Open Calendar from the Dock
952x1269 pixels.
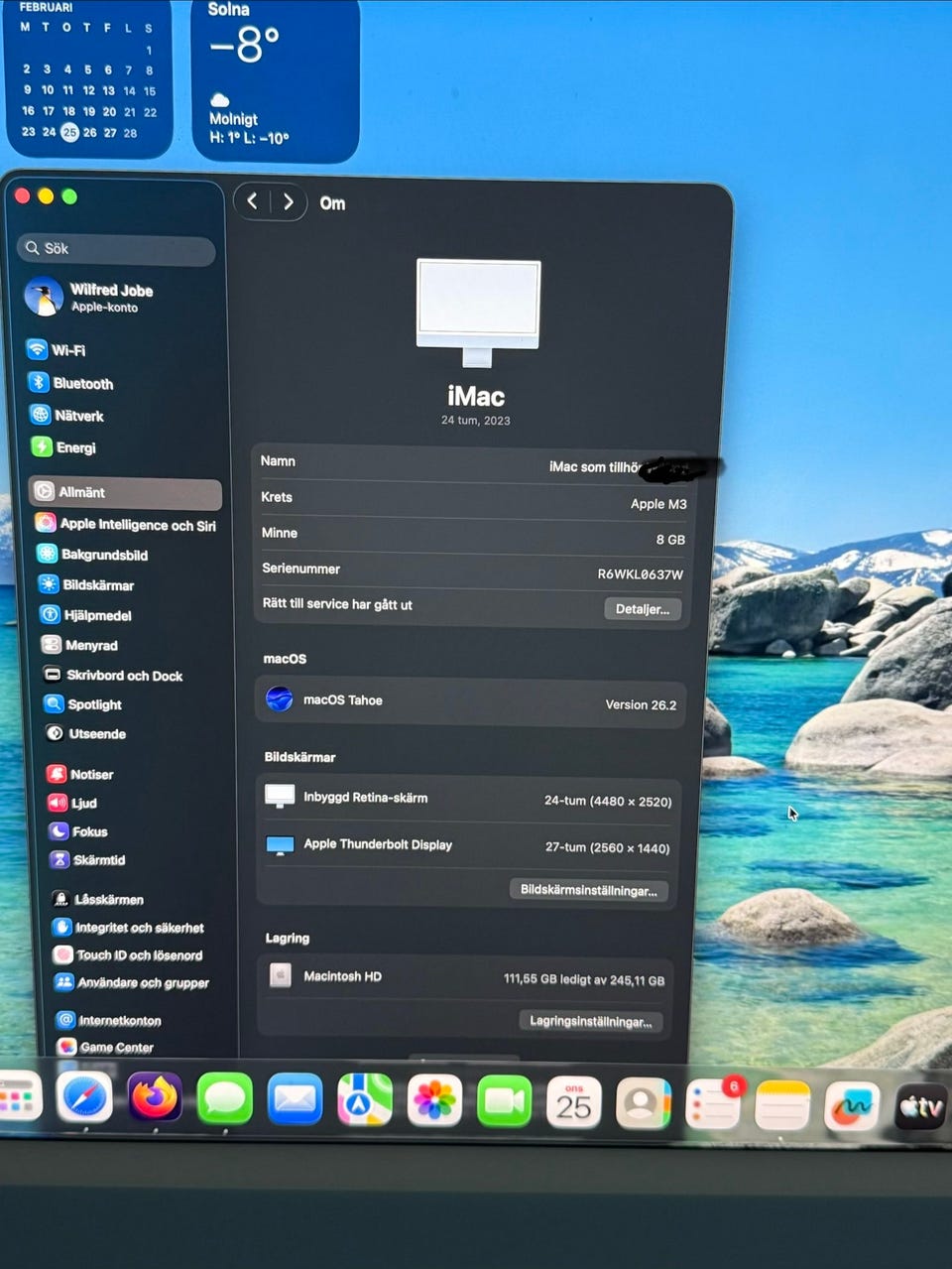[x=574, y=1101]
